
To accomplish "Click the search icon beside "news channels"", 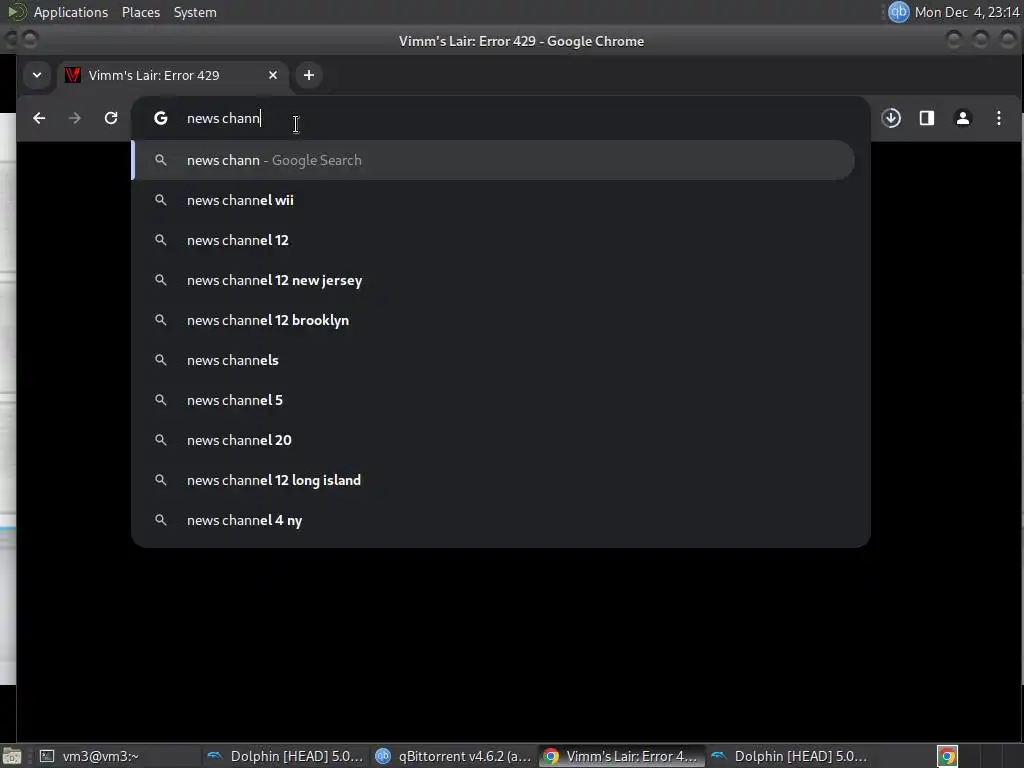I will (x=161, y=360).
